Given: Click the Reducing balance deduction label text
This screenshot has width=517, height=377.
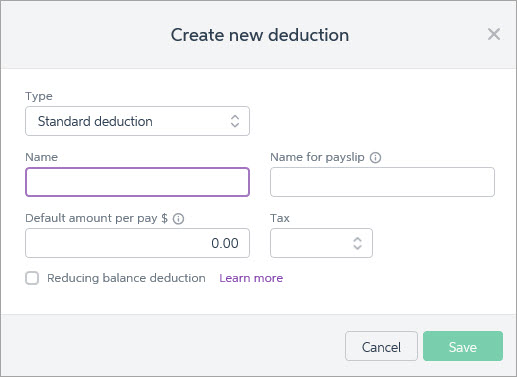Looking at the screenshot, I should [x=126, y=278].
